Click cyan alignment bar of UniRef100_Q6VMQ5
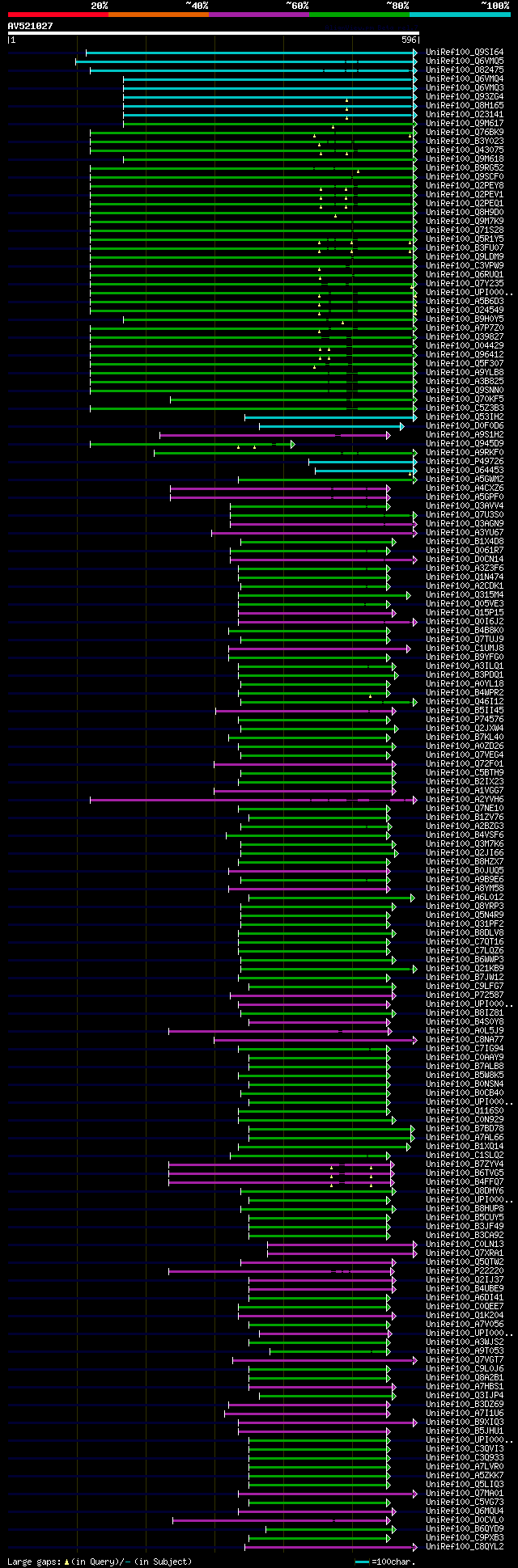518x1568 pixels. point(247,61)
